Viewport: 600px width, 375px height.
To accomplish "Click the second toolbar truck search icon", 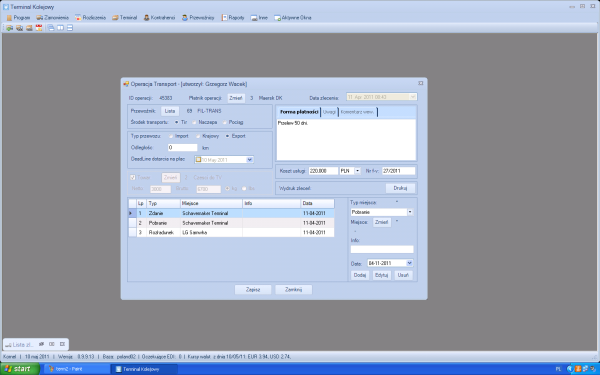I will tap(20, 28).
